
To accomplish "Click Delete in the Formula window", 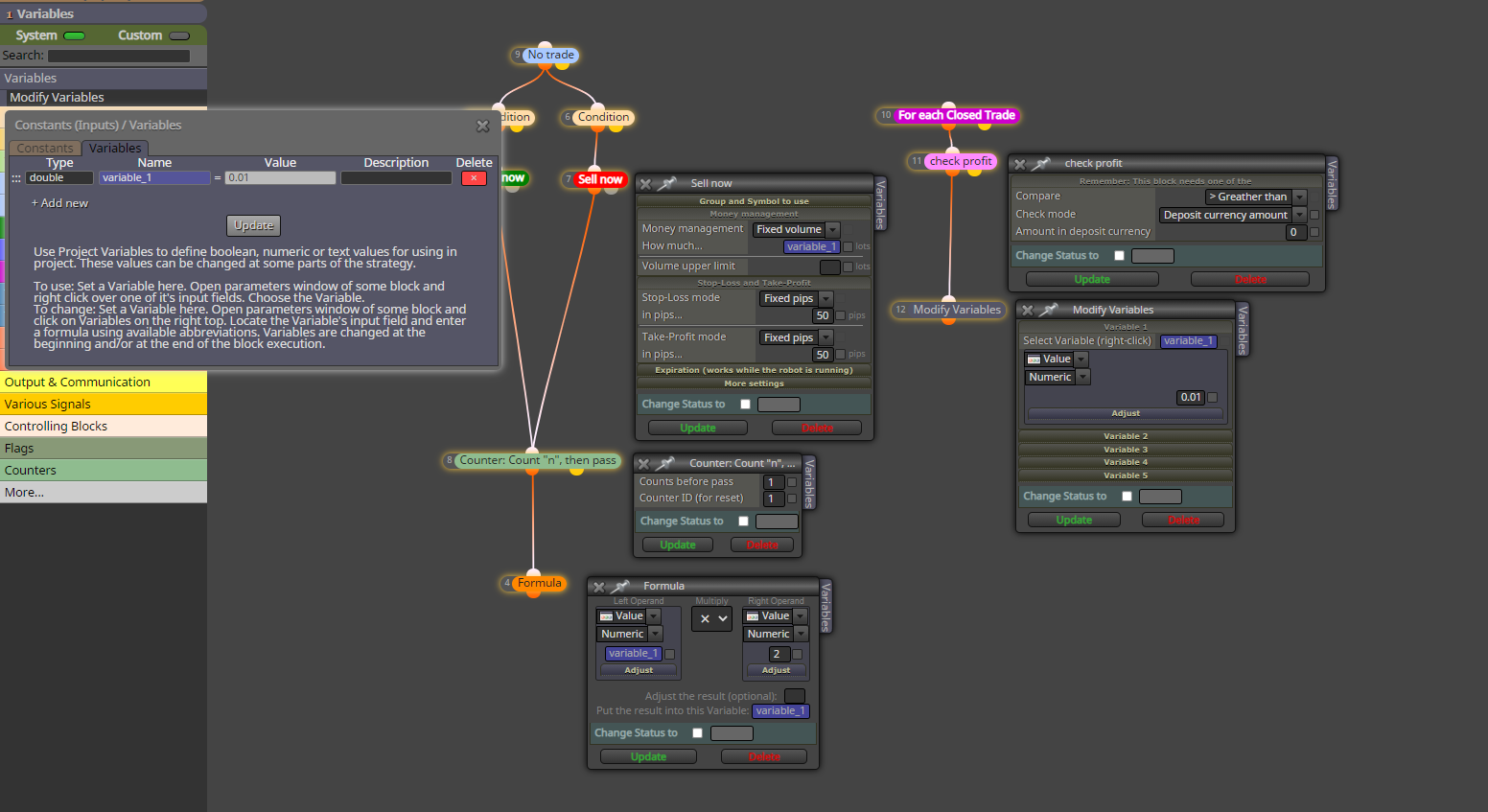I will click(x=764, y=757).
